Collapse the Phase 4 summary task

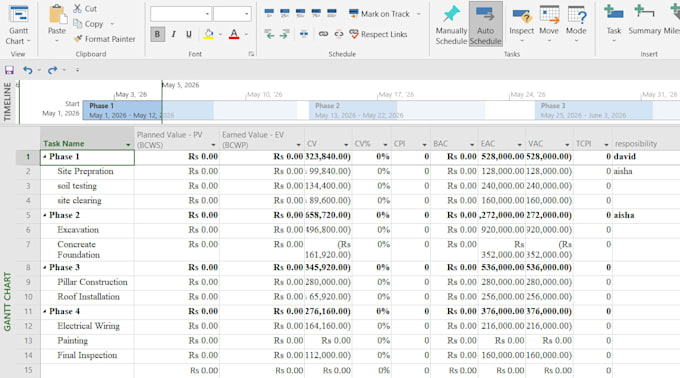[x=45, y=311]
